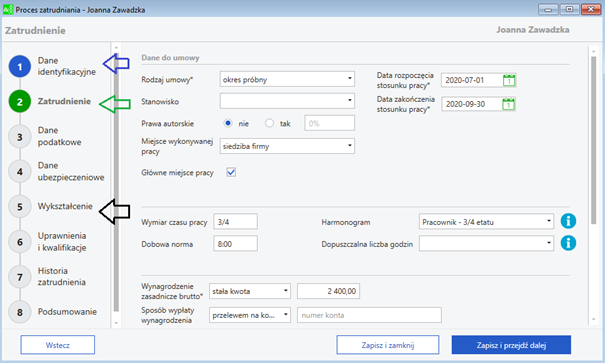Open Miejsce wykonywanej pracy dropdown

(287, 146)
